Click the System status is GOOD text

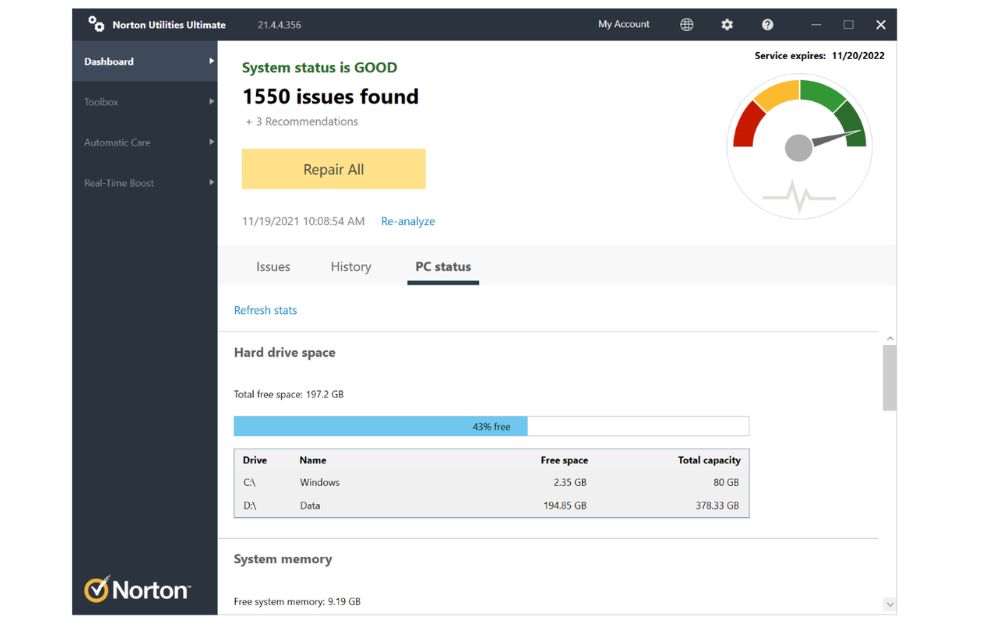pyautogui.click(x=320, y=68)
